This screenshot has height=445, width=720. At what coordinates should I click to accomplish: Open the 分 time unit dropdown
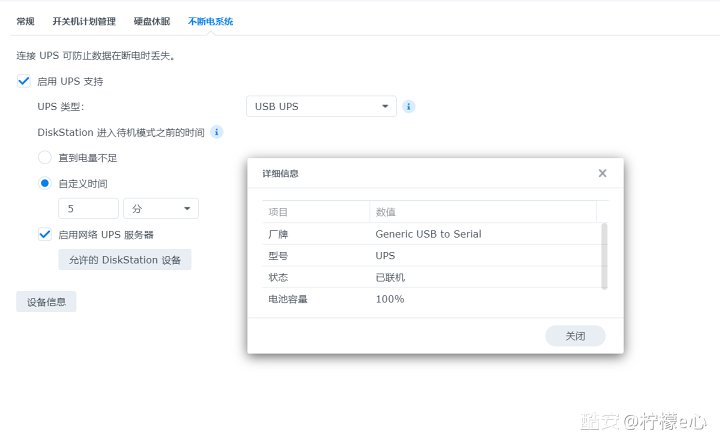161,208
